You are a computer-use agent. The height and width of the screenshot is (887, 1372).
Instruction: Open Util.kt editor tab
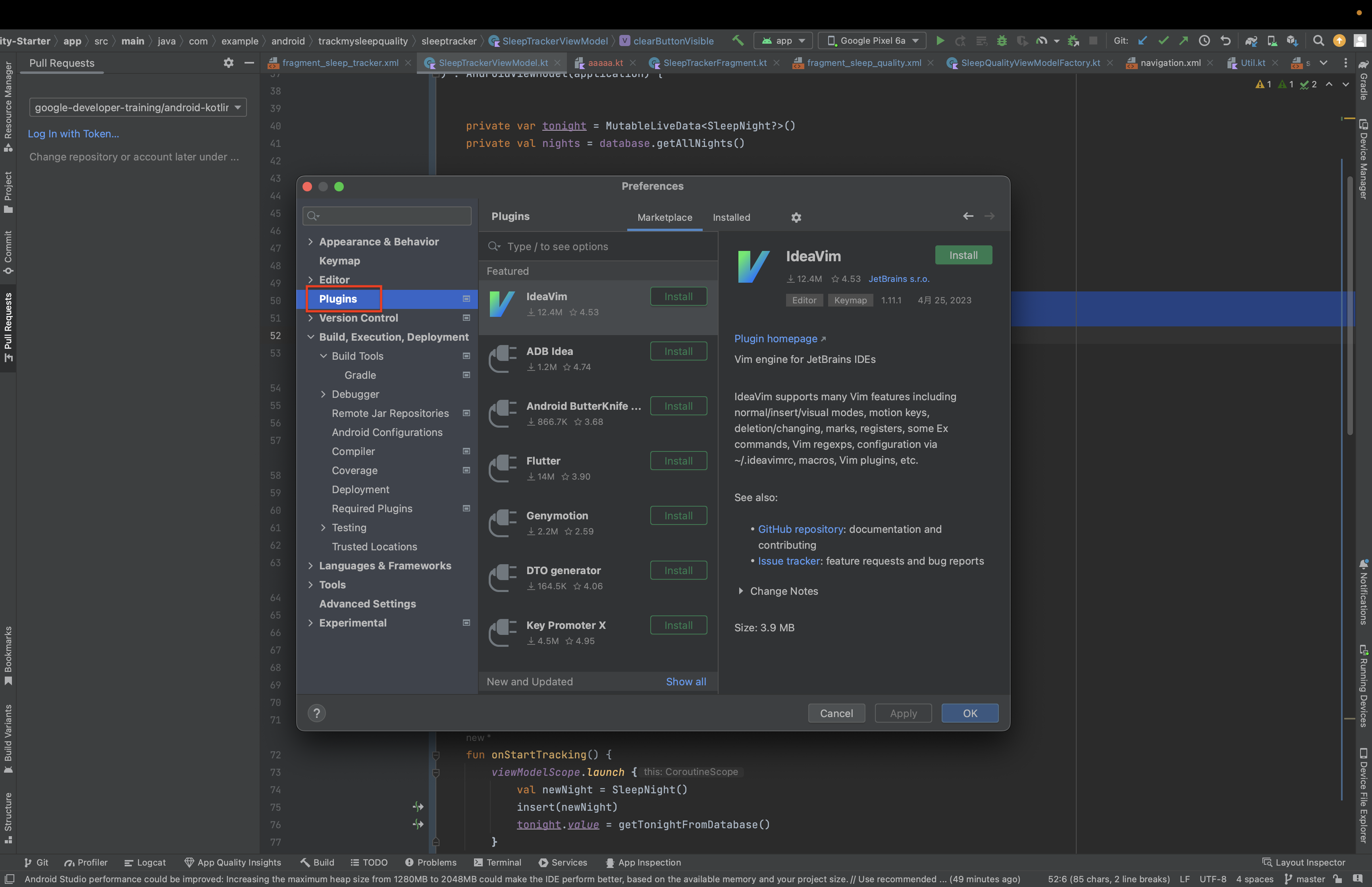pos(1253,63)
